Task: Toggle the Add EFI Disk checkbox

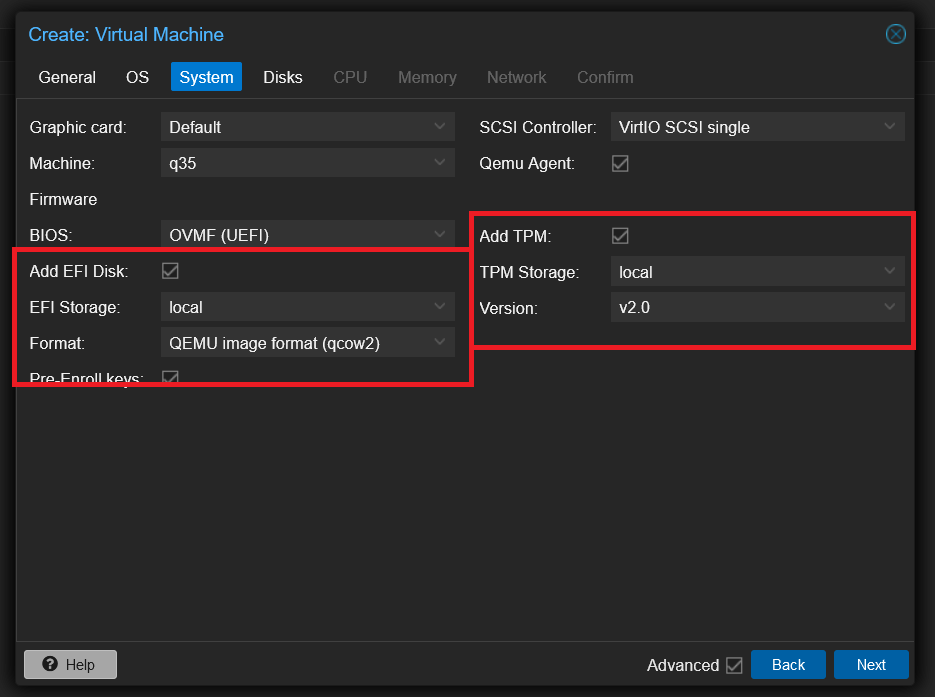Action: tap(171, 271)
